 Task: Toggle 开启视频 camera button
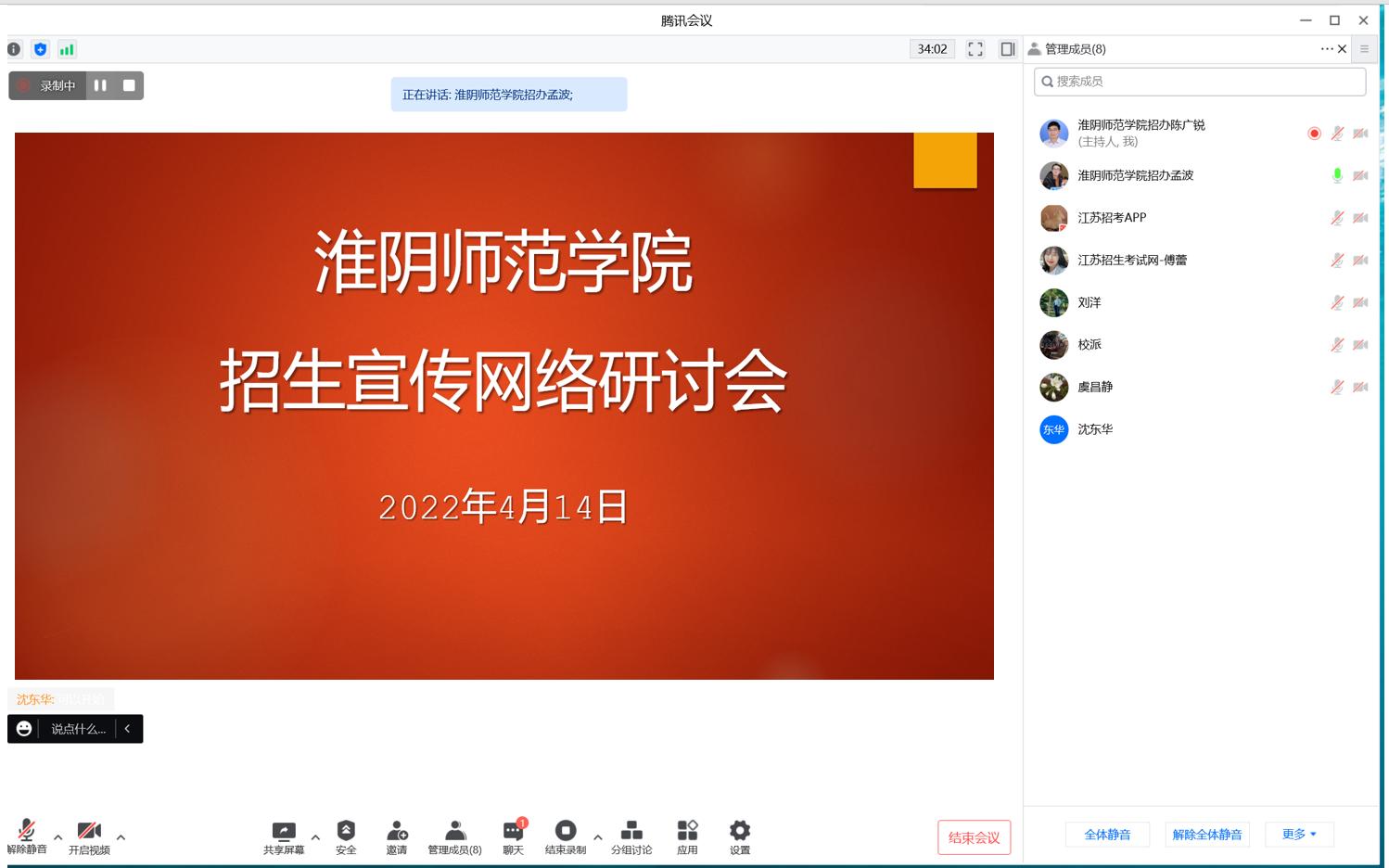pos(89,831)
